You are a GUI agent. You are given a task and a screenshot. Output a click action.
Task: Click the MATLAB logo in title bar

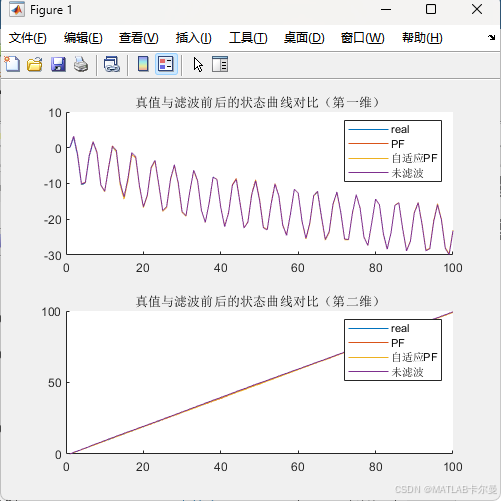(x=17, y=10)
